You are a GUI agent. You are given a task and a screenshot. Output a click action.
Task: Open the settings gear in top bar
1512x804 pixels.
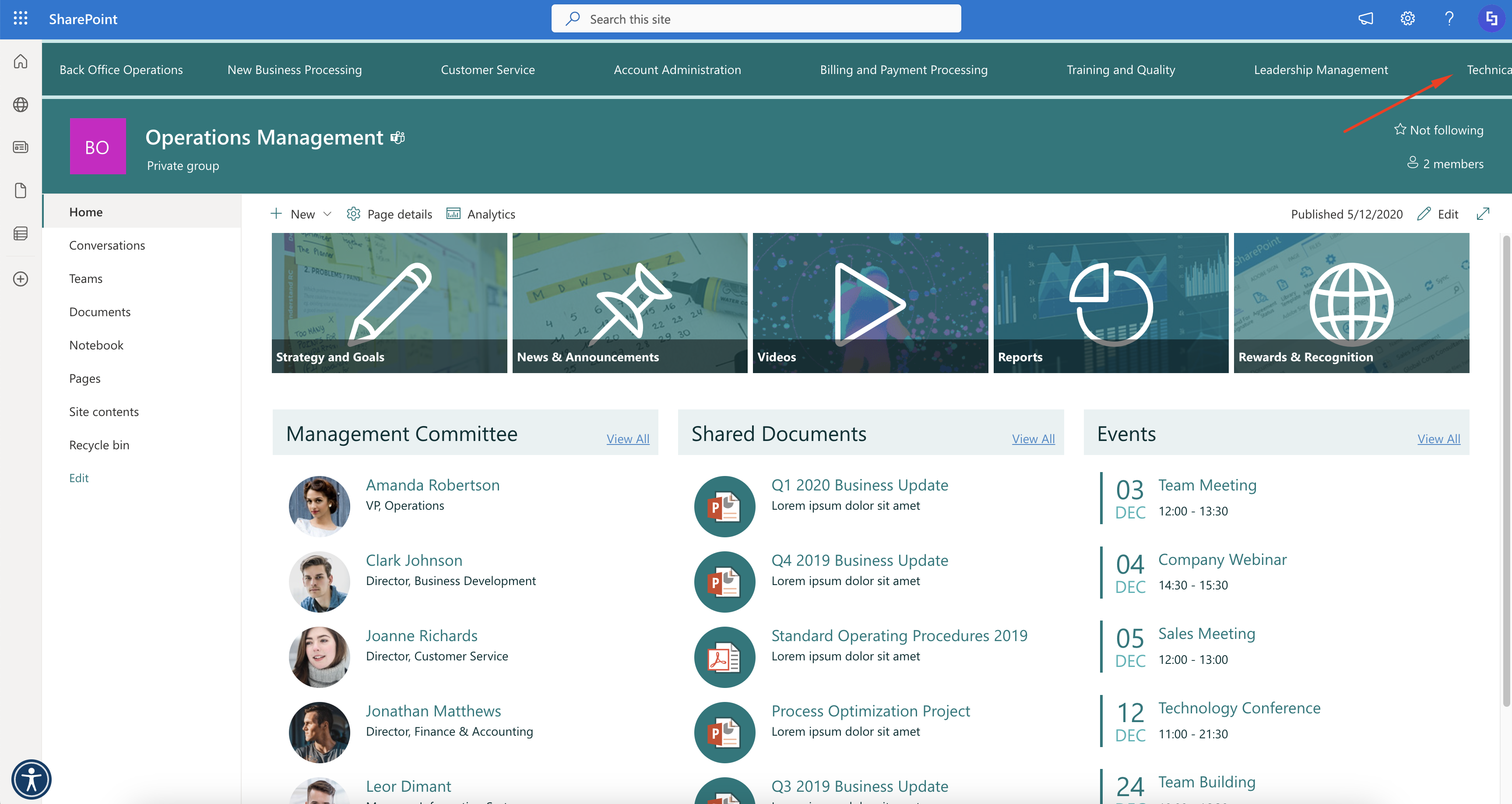click(x=1407, y=19)
